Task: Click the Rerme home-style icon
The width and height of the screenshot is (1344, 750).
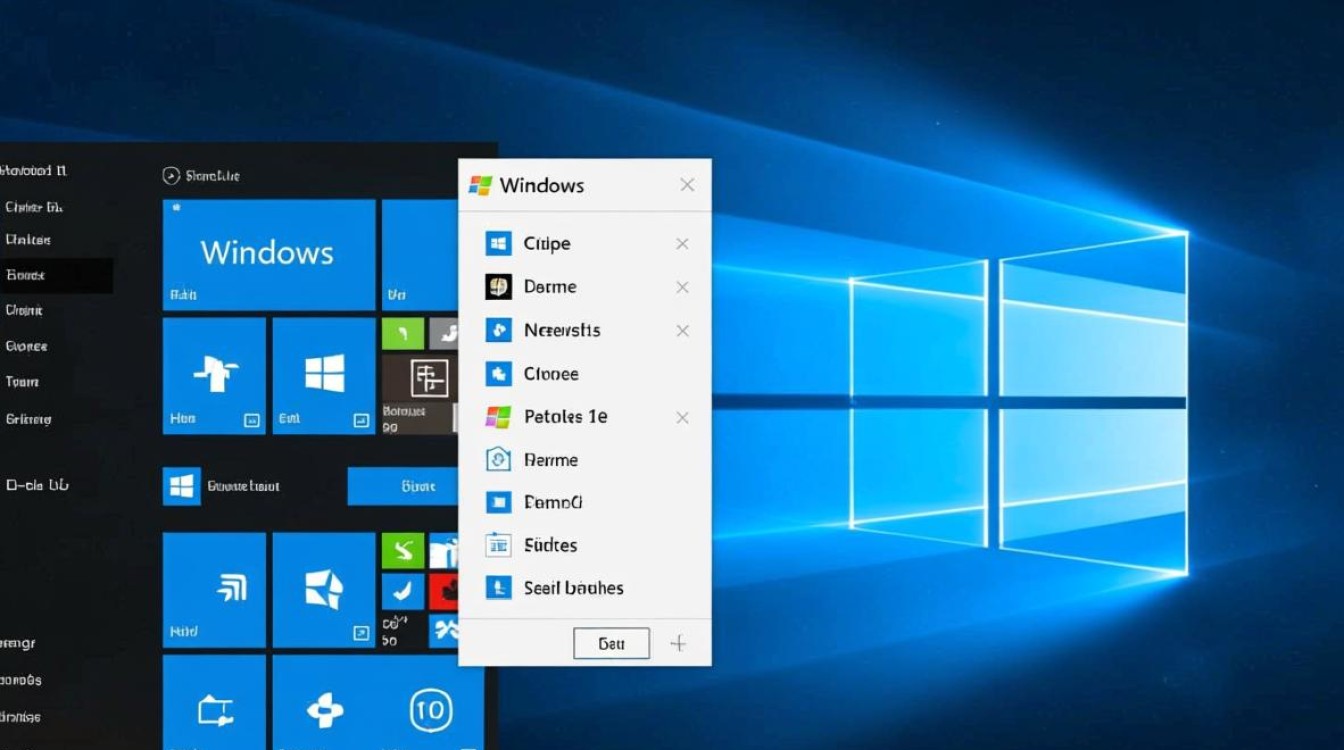Action: pyautogui.click(x=497, y=459)
